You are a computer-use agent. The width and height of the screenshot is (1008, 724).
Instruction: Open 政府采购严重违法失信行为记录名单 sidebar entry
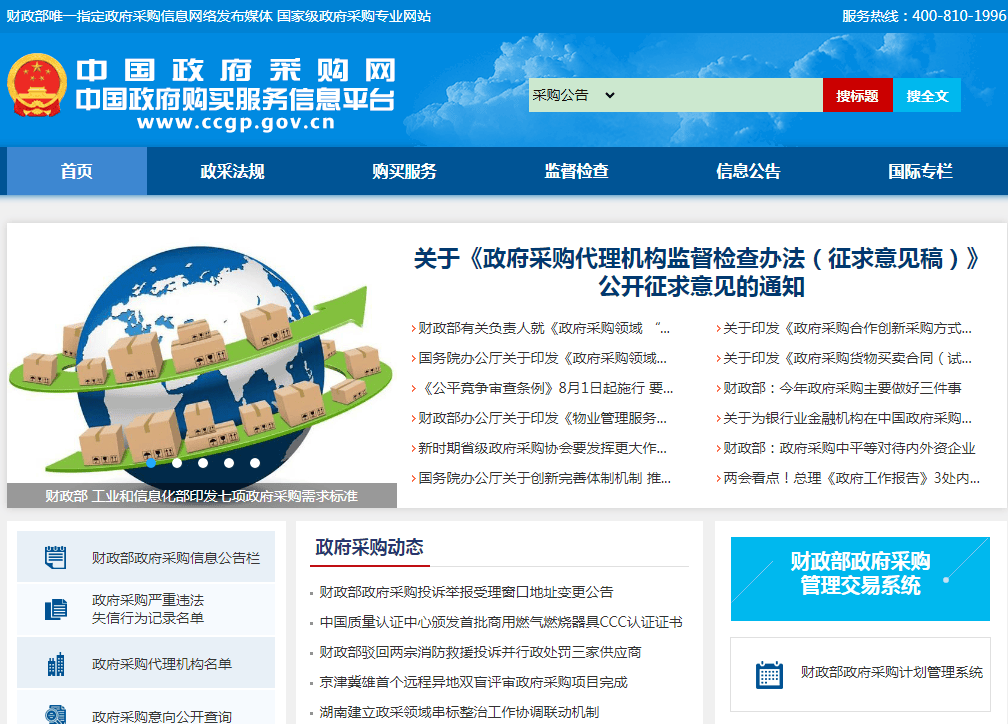[x=146, y=609]
